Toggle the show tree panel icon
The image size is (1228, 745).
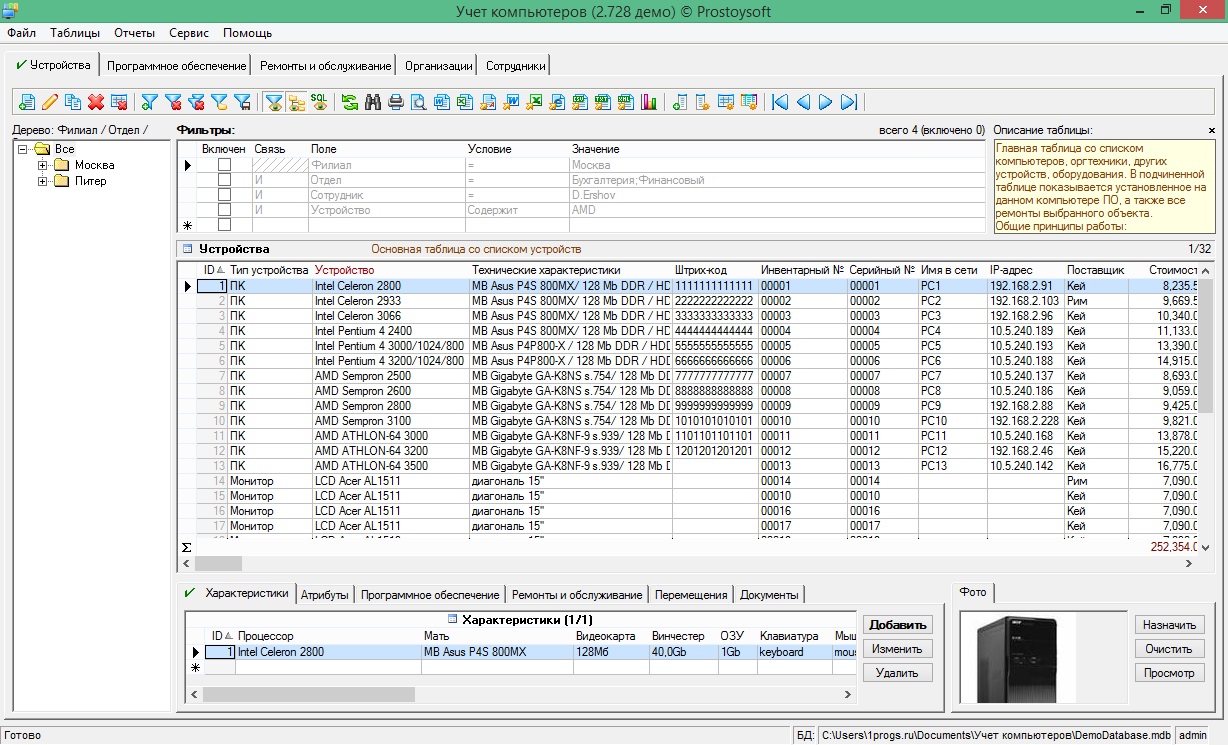296,101
